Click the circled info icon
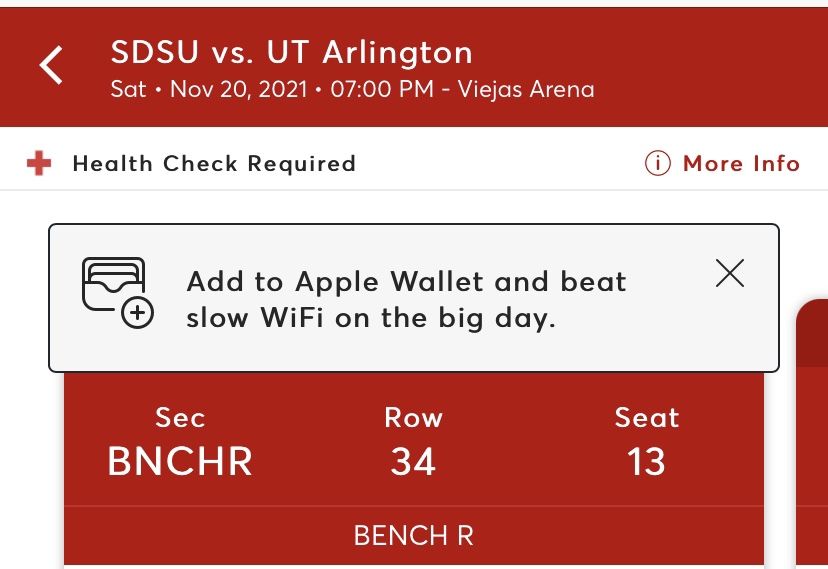The image size is (828, 569). coord(657,164)
